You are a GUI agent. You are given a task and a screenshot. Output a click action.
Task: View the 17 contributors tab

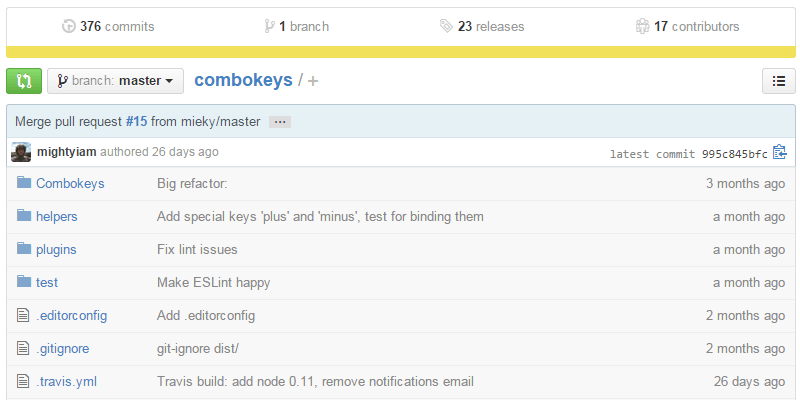click(x=688, y=27)
